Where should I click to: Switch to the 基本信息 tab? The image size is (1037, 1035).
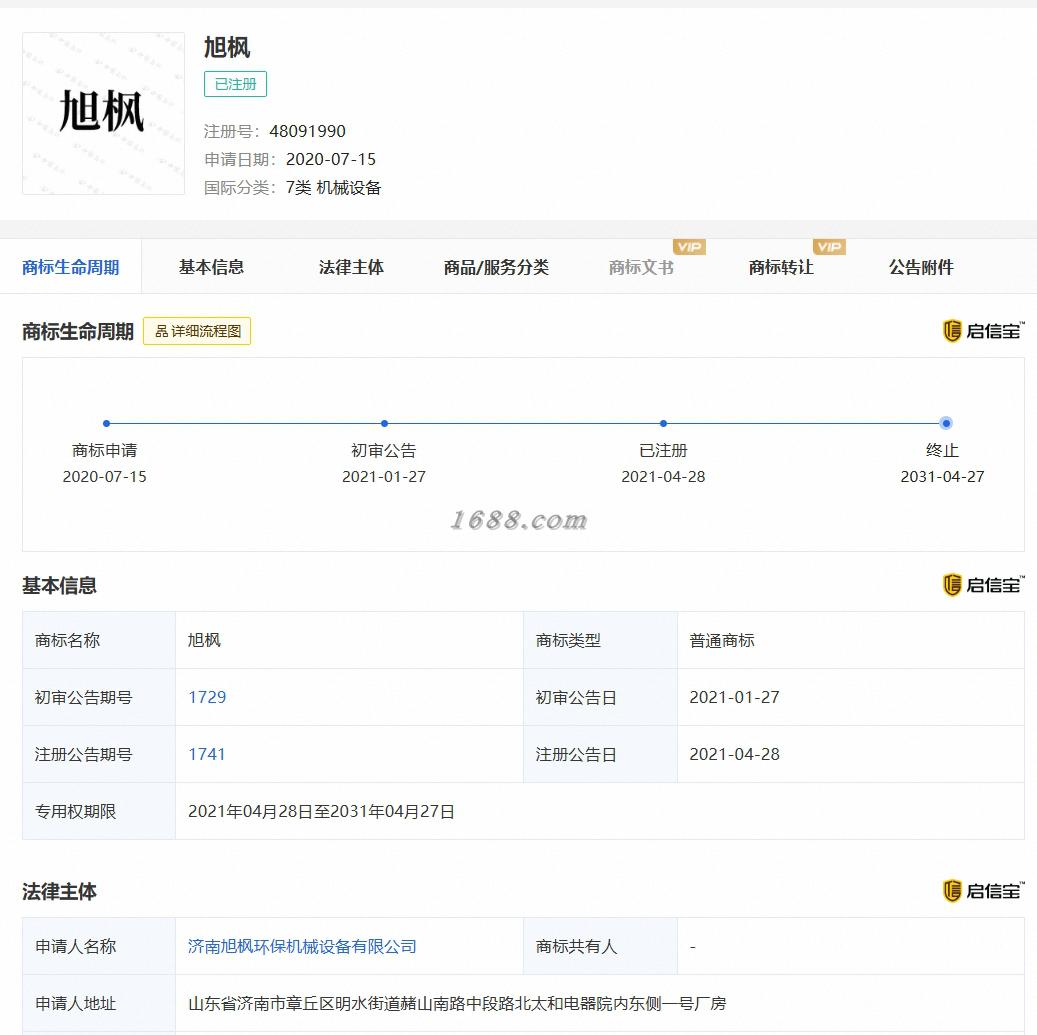click(x=211, y=267)
